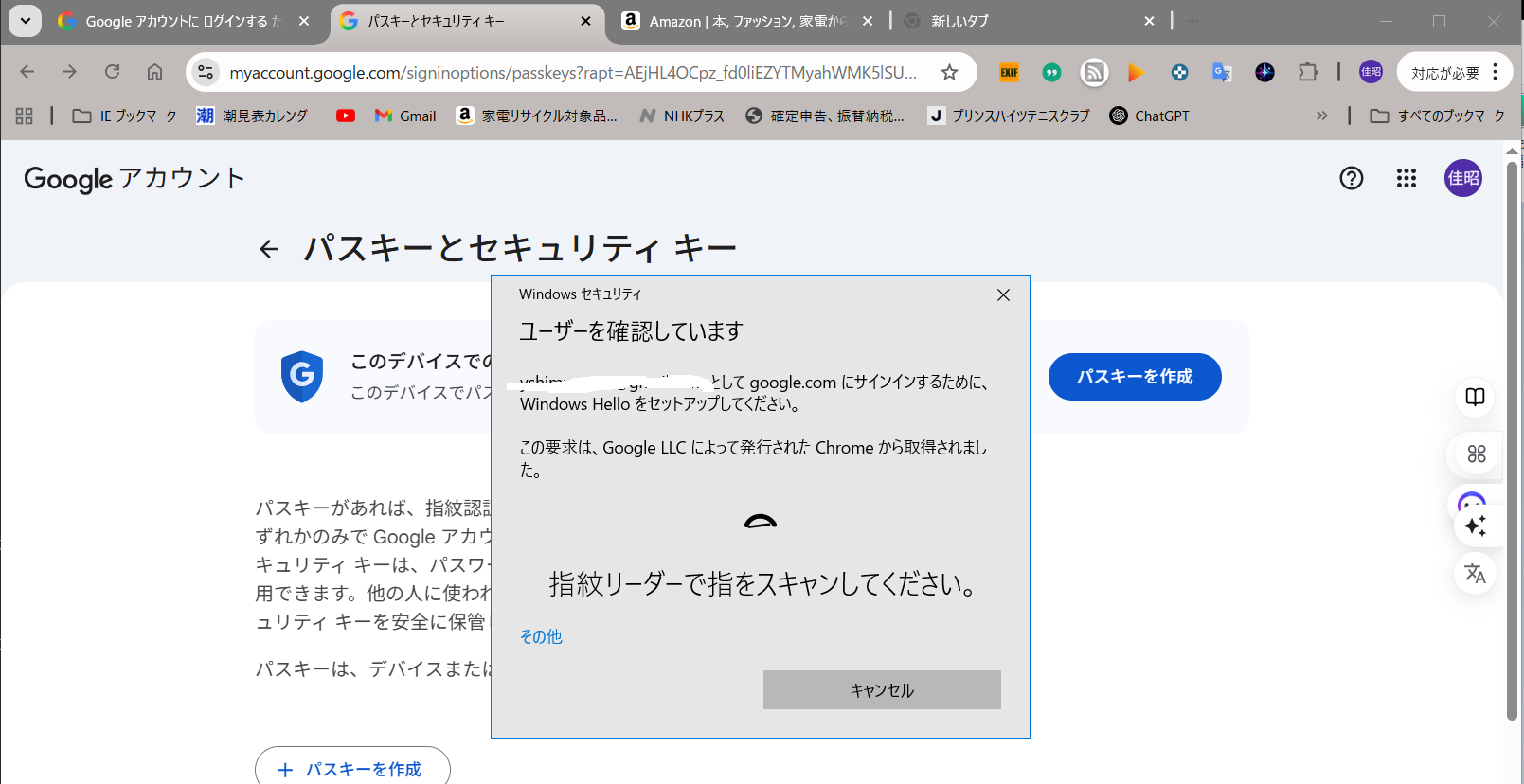
Task: Open the Gmail bookmark
Action: (x=405, y=116)
